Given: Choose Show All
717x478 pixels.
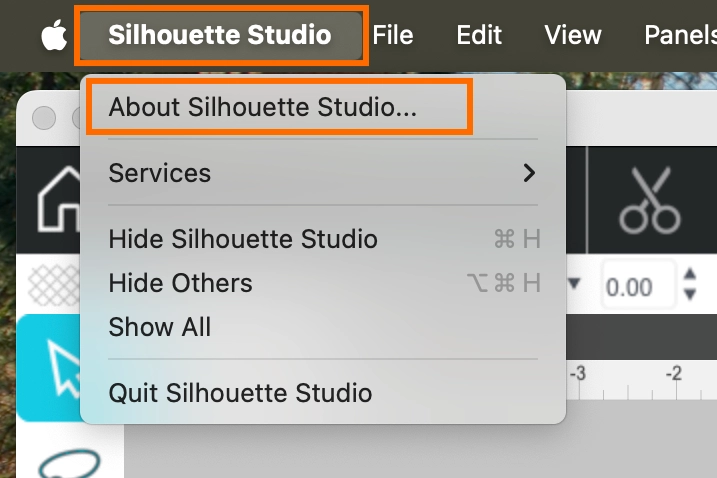Looking at the screenshot, I should (160, 326).
